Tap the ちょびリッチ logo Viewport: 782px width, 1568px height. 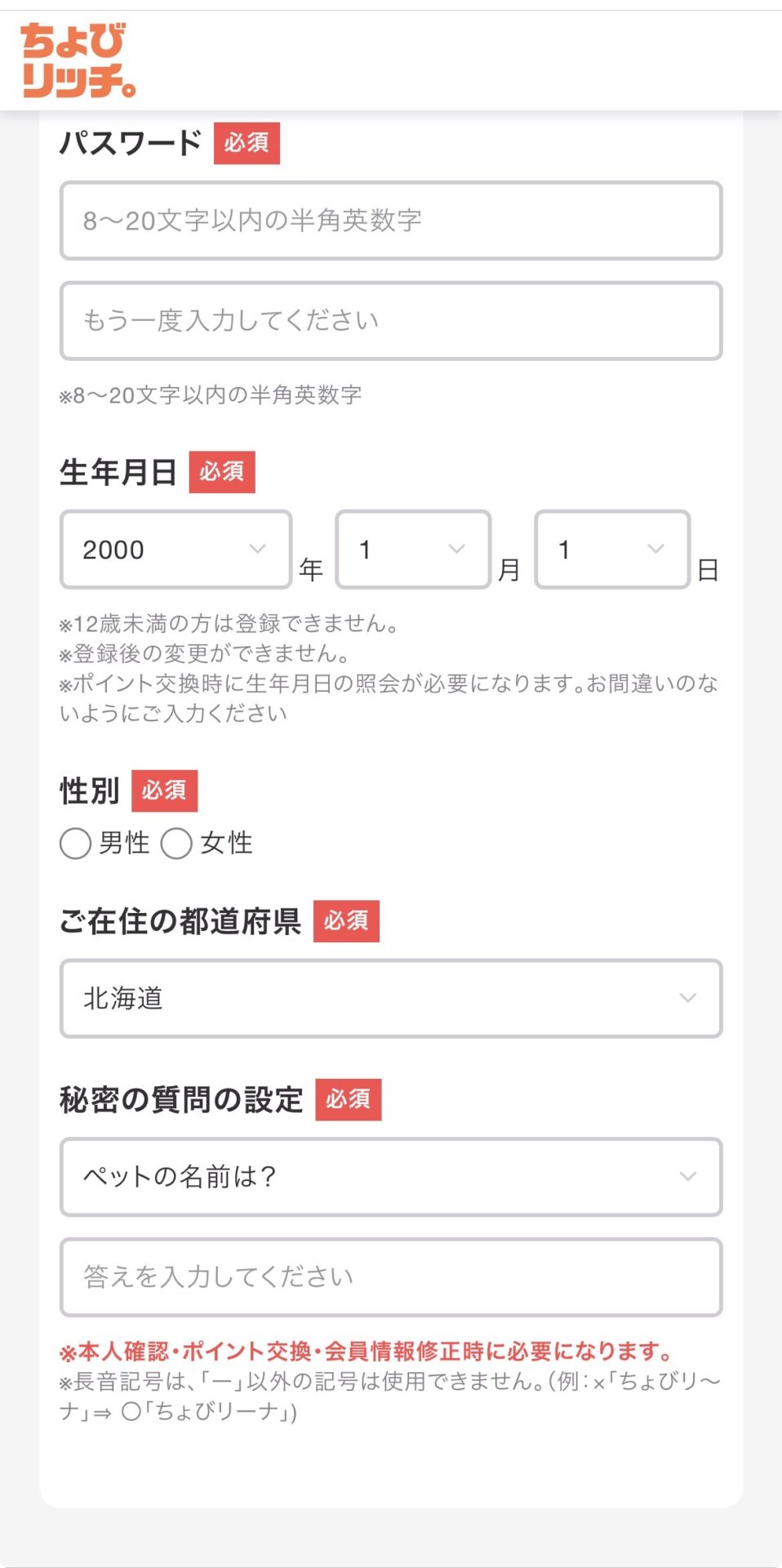(78, 60)
